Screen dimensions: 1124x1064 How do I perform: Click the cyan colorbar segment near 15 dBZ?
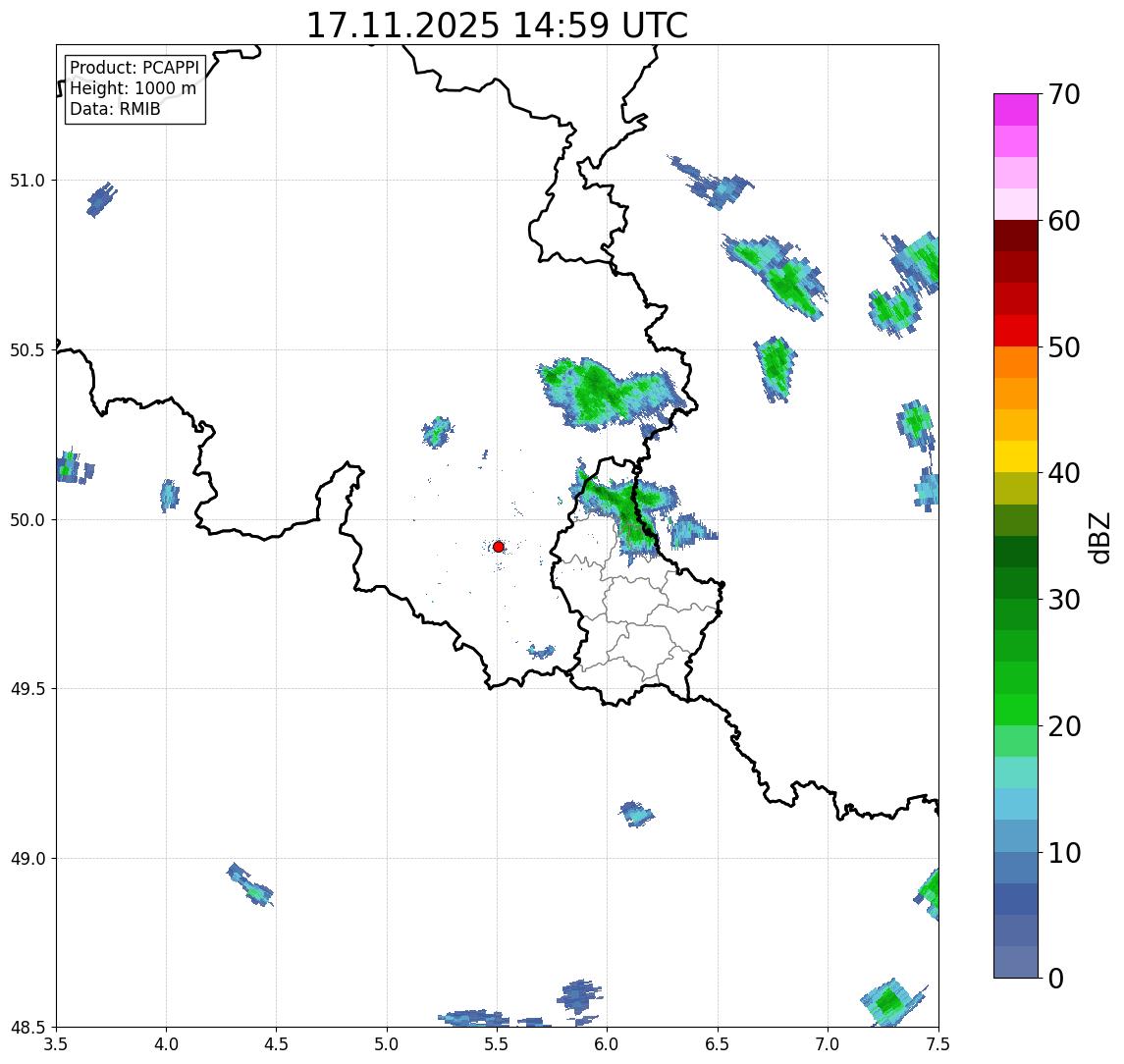[x=1016, y=804]
